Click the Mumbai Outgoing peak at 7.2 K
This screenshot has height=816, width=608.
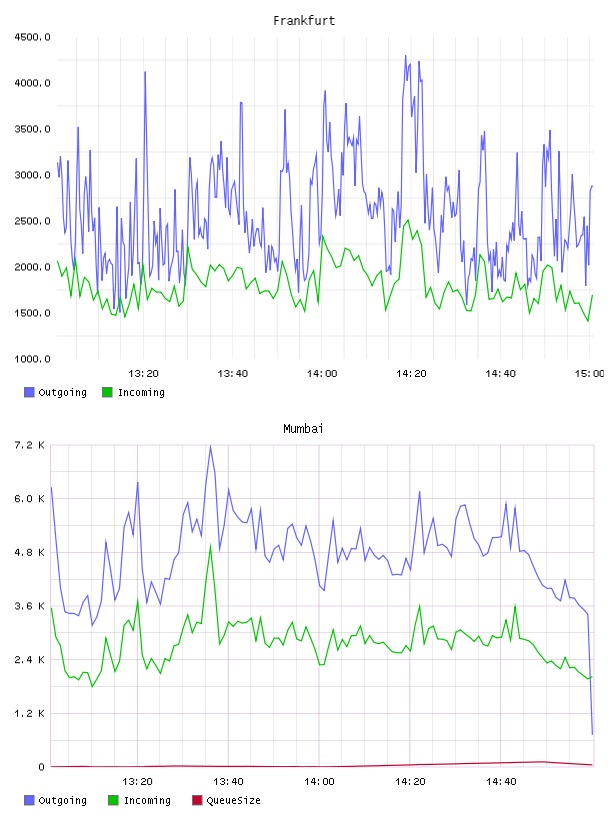pyautogui.click(x=210, y=446)
